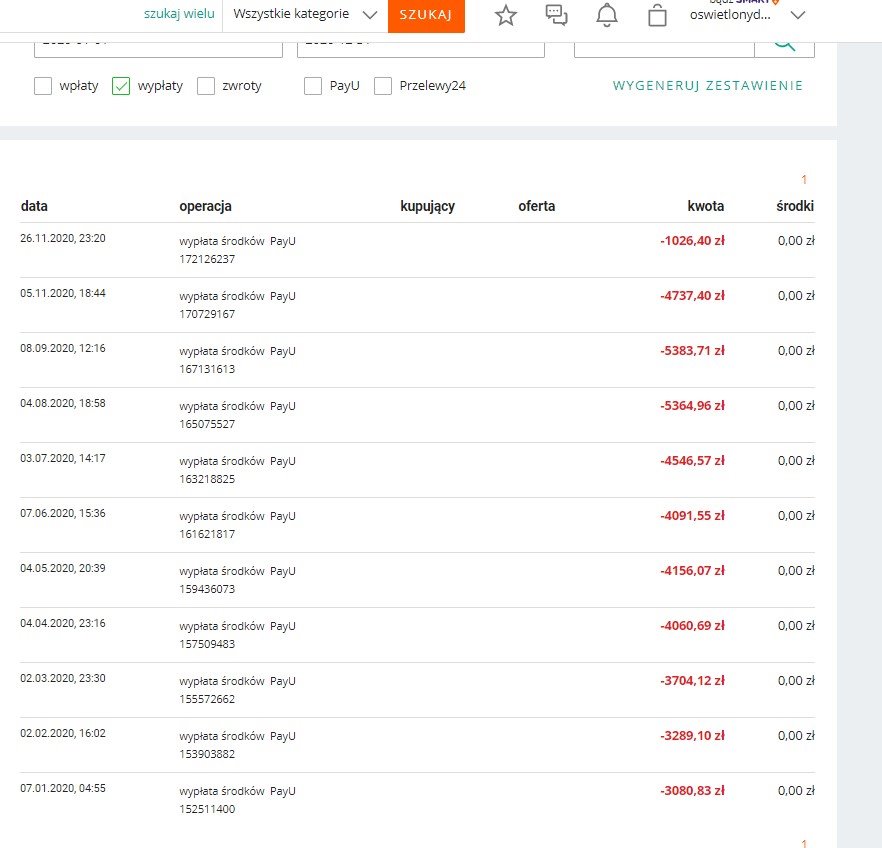This screenshot has height=848, width=882.
Task: Click the start date field
Action: pyautogui.click(x=159, y=45)
